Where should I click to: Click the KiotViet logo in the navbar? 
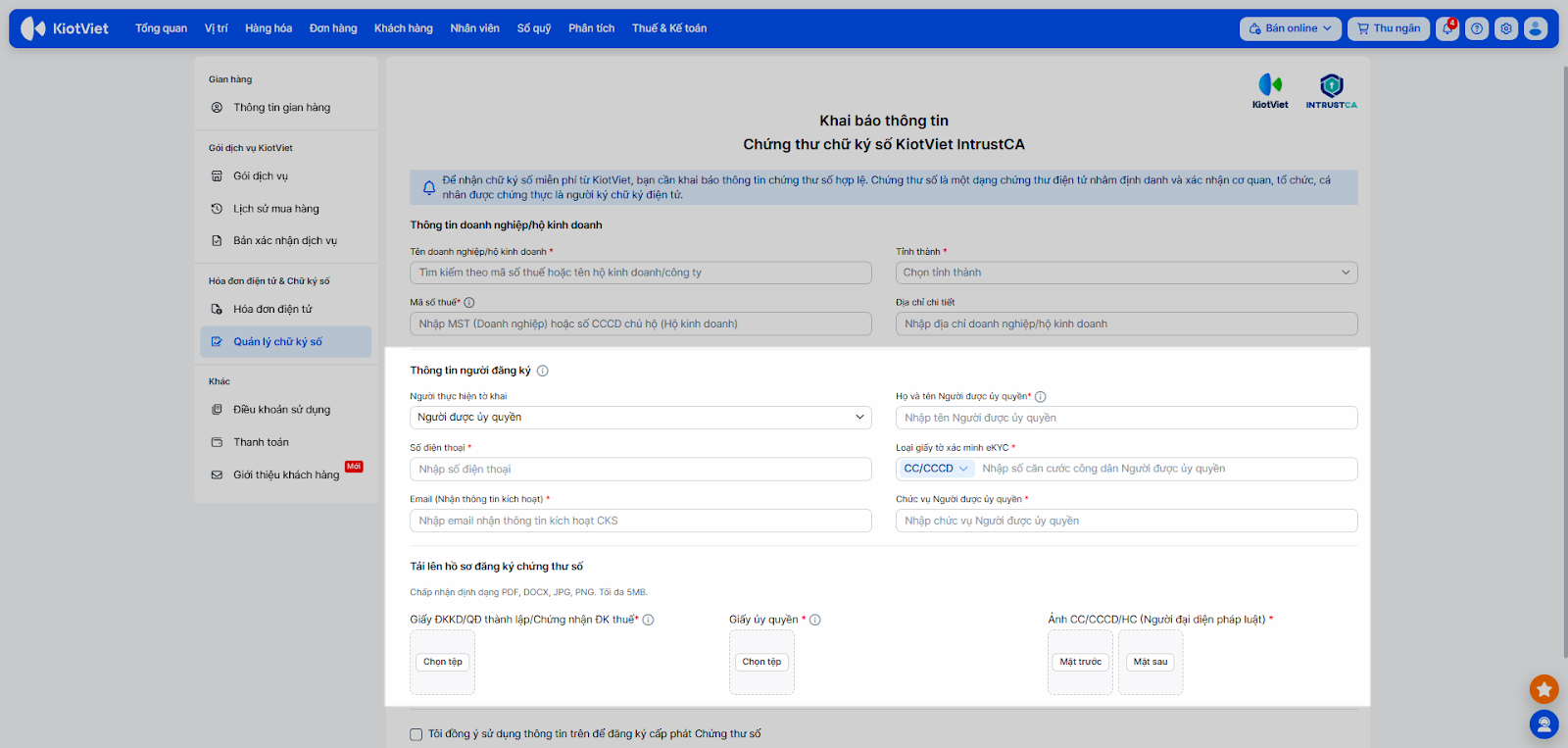point(65,28)
